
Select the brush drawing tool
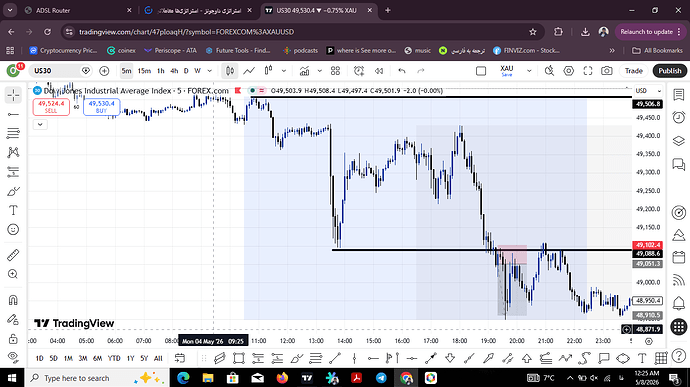[13, 191]
